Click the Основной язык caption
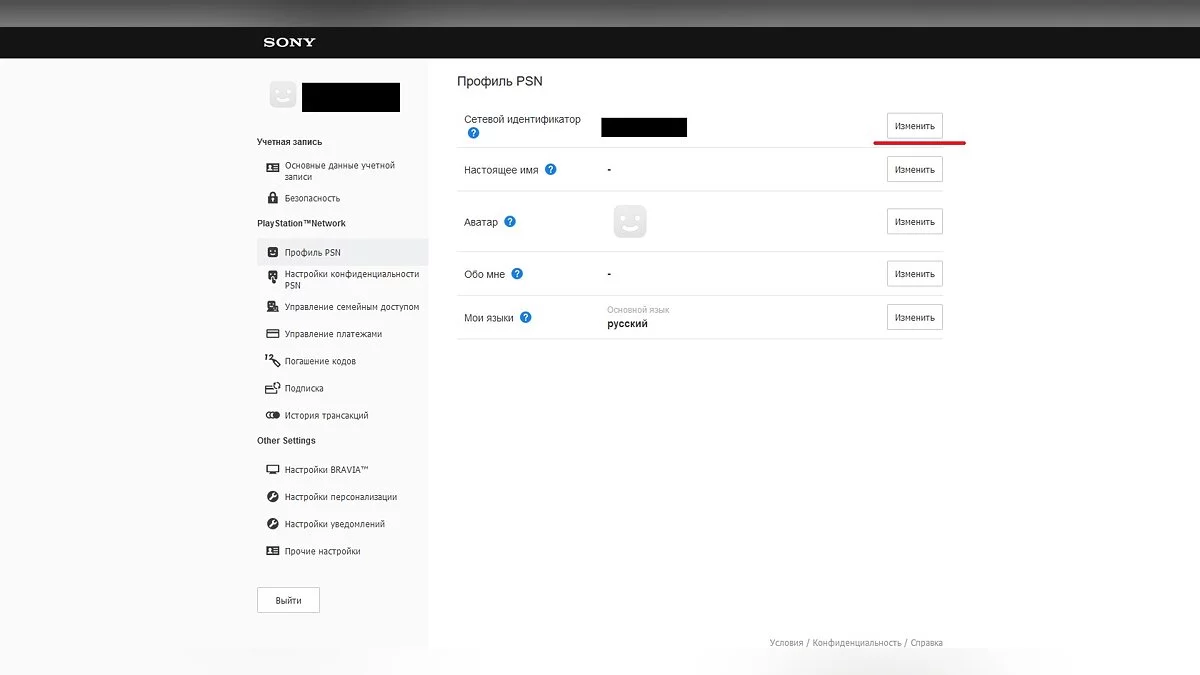 click(638, 310)
